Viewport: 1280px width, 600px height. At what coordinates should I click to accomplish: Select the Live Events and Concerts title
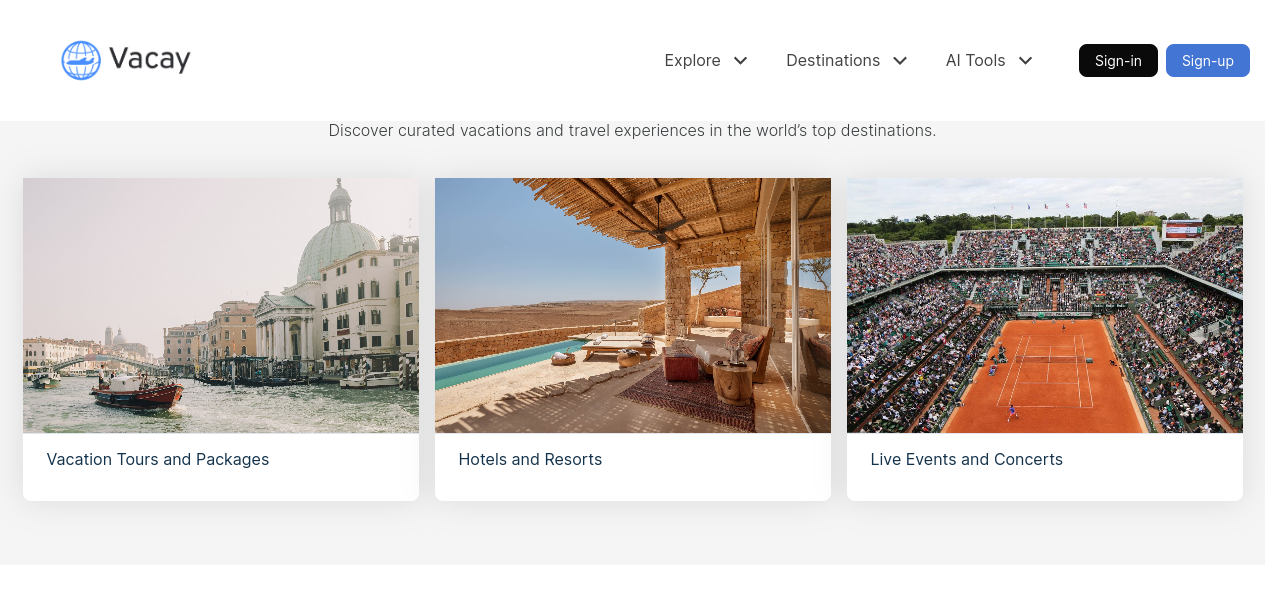[966, 460]
